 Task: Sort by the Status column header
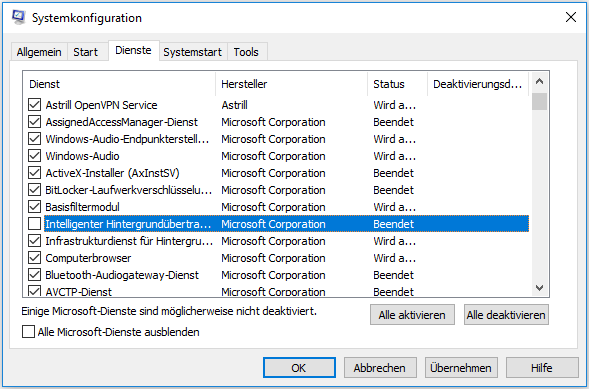398,84
